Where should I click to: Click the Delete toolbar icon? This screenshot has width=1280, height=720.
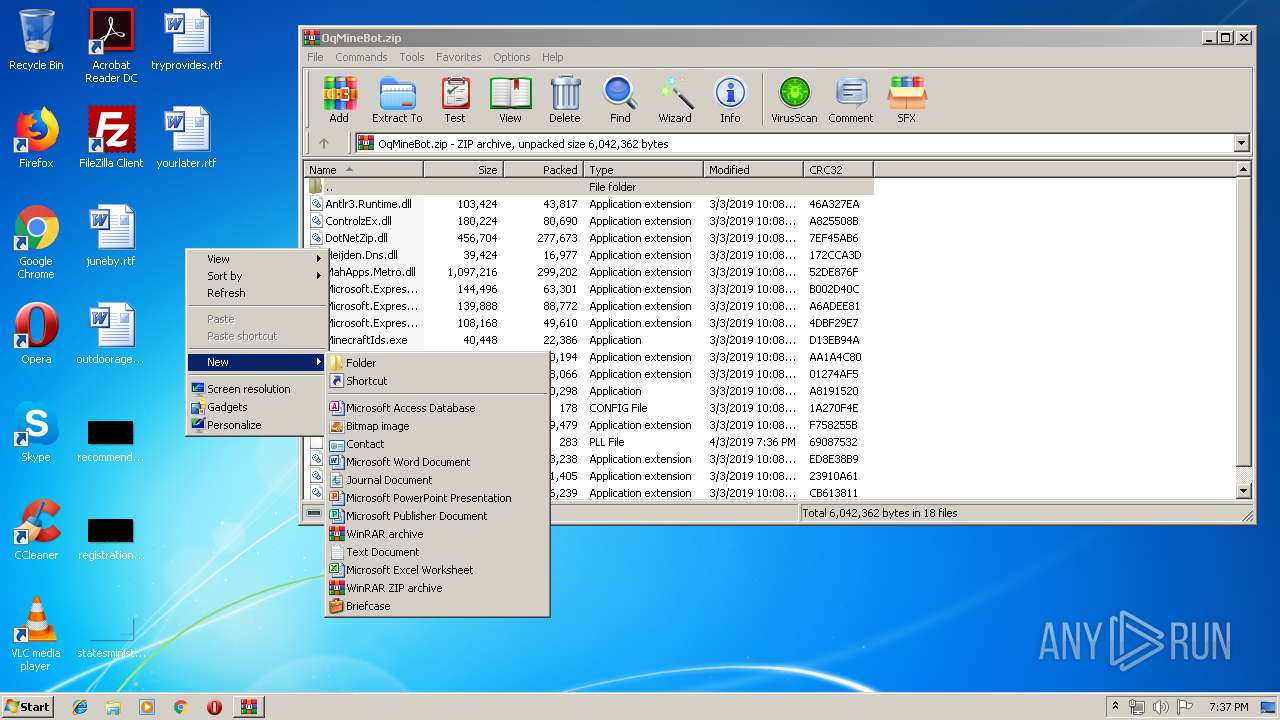click(x=564, y=100)
